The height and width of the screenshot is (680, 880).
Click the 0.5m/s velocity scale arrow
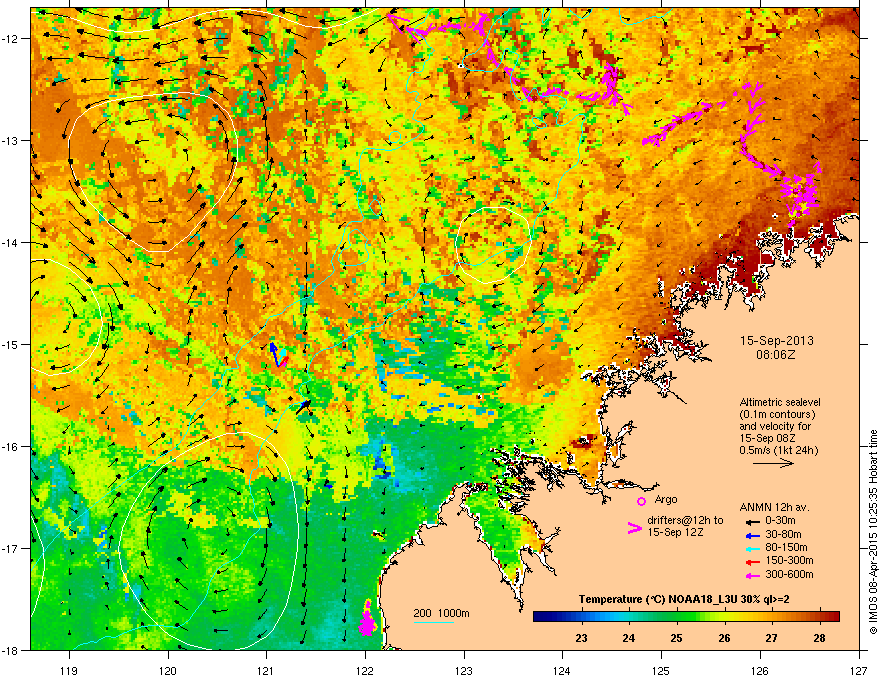click(x=773, y=463)
